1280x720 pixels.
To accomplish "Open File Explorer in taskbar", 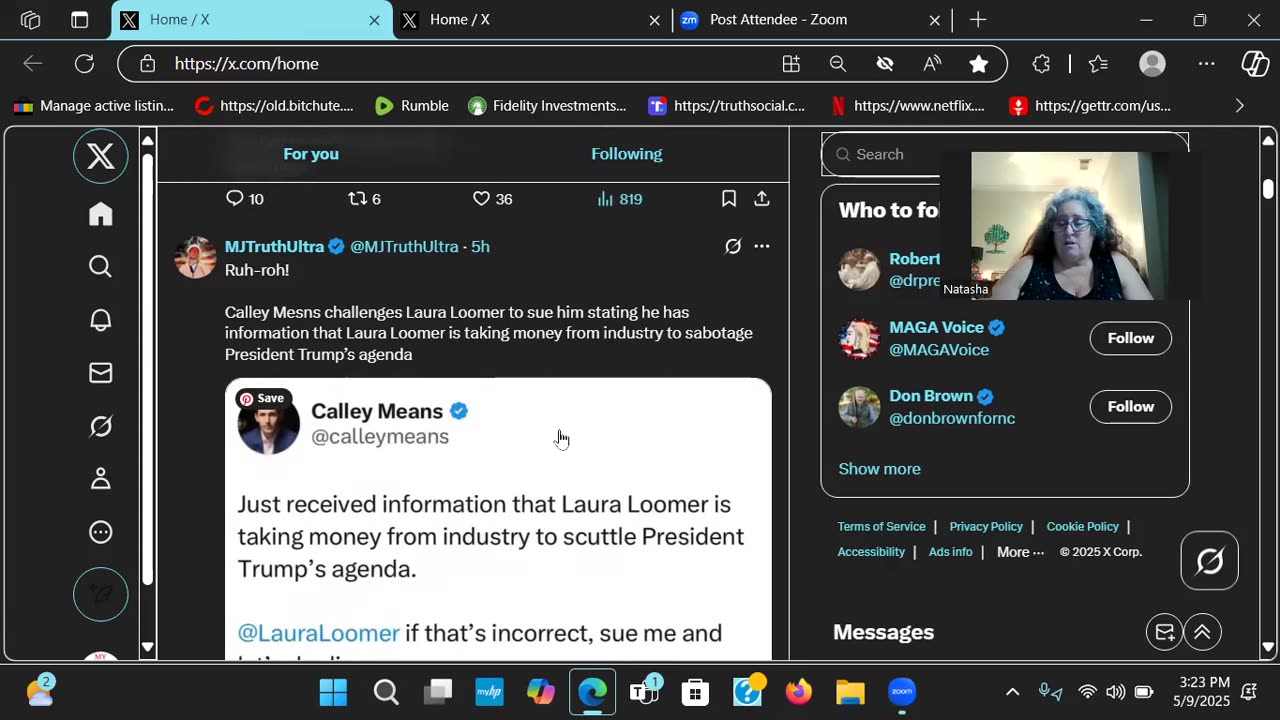I will [x=850, y=692].
